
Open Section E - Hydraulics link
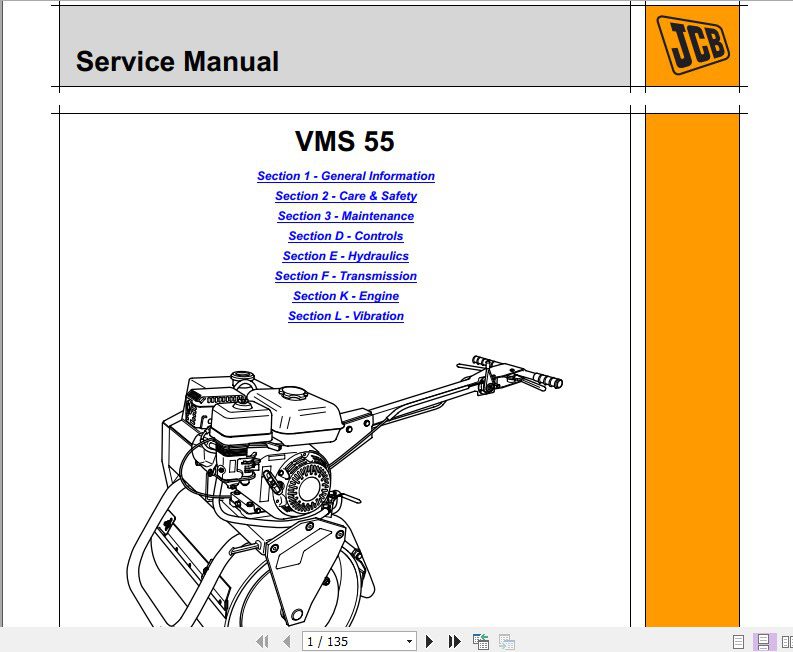pos(346,256)
